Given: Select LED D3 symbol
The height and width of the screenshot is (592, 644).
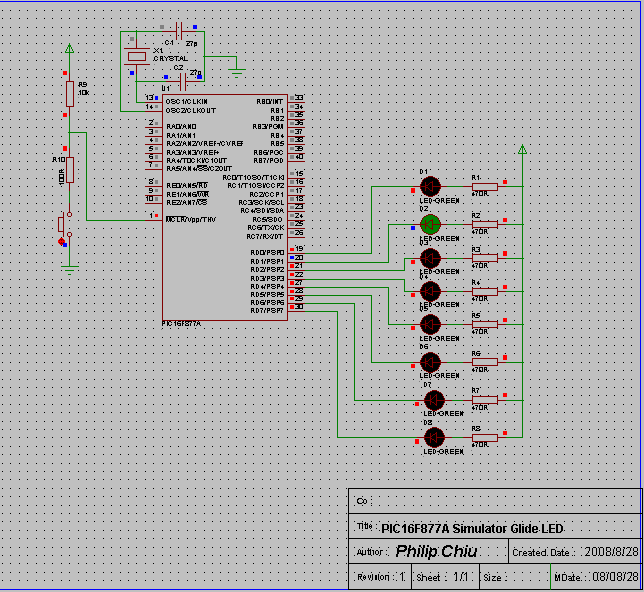Looking at the screenshot, I should click(x=430, y=258).
